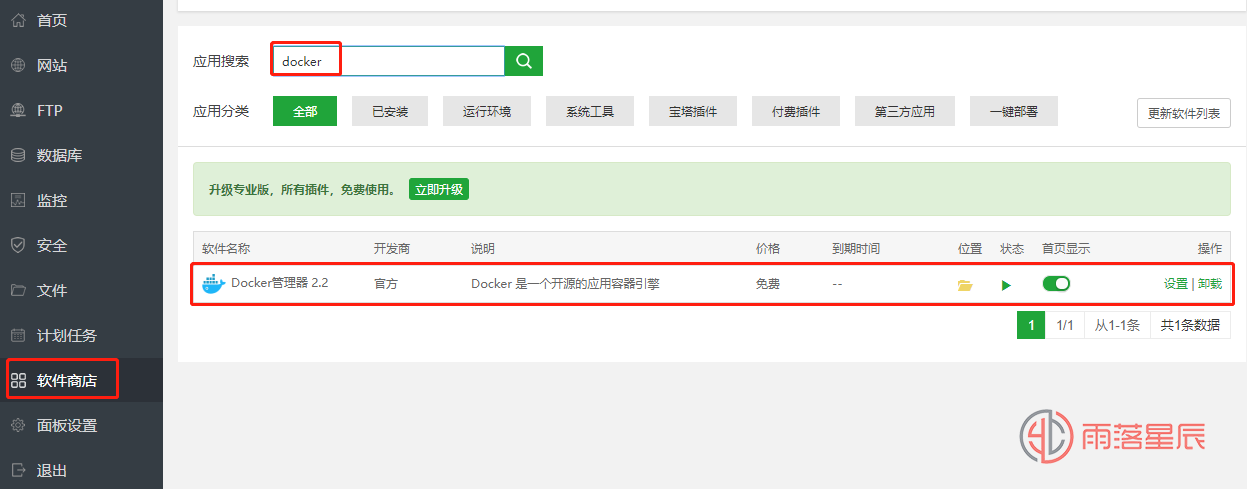Click page number 1 in pagination

[1031, 325]
